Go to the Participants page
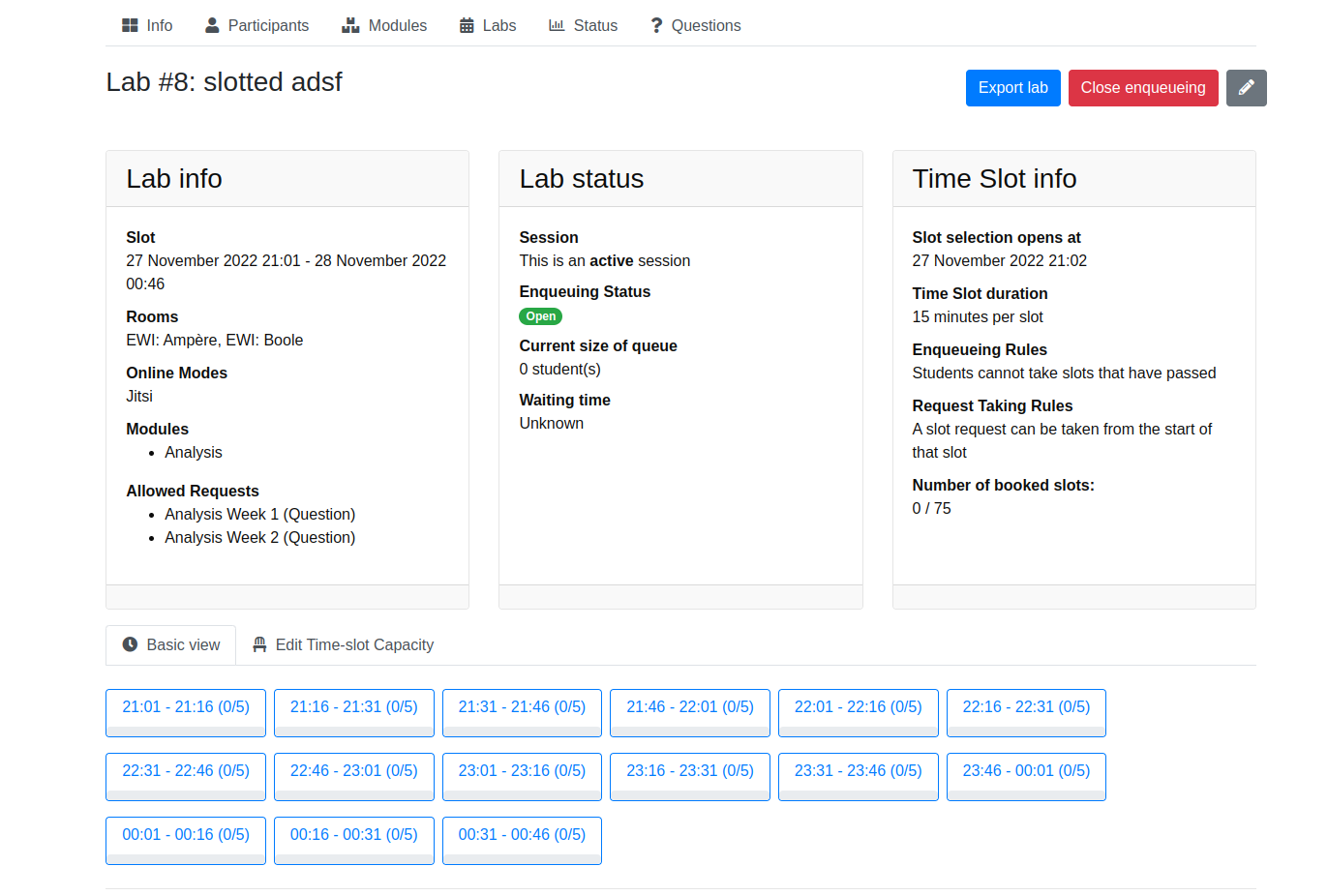1328x896 pixels. point(257,25)
